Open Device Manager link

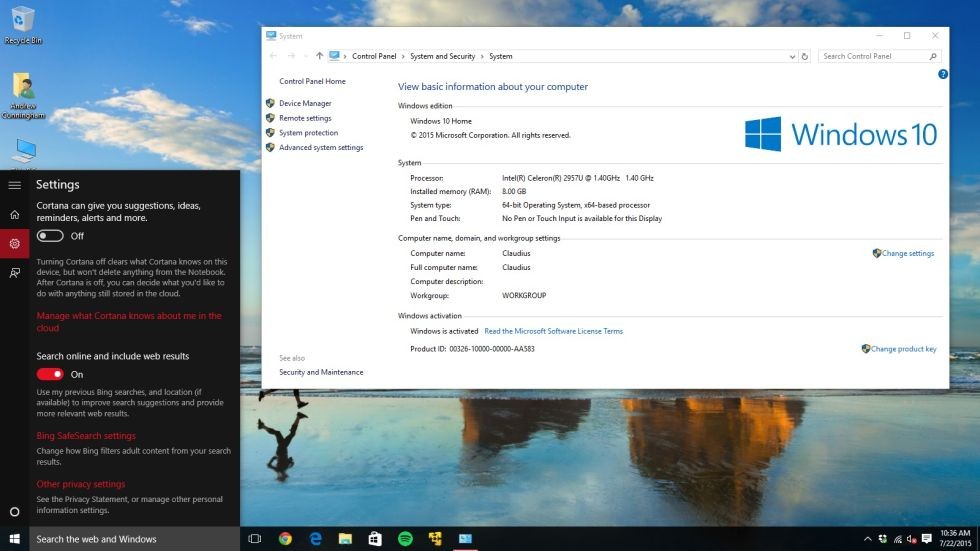[305, 103]
